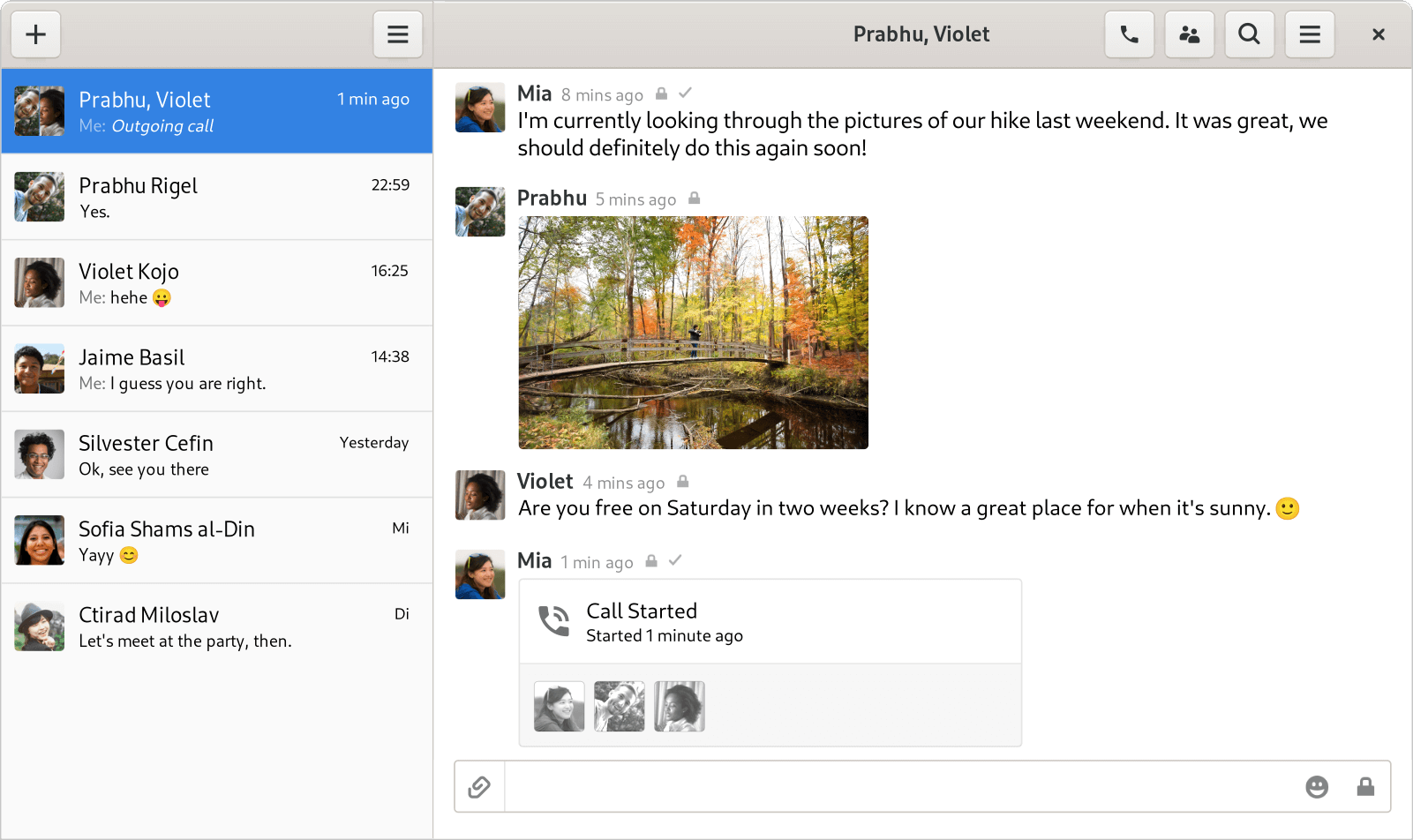Close the chat with the X button
Viewport: 1413px width, 840px height.
click(x=1378, y=34)
